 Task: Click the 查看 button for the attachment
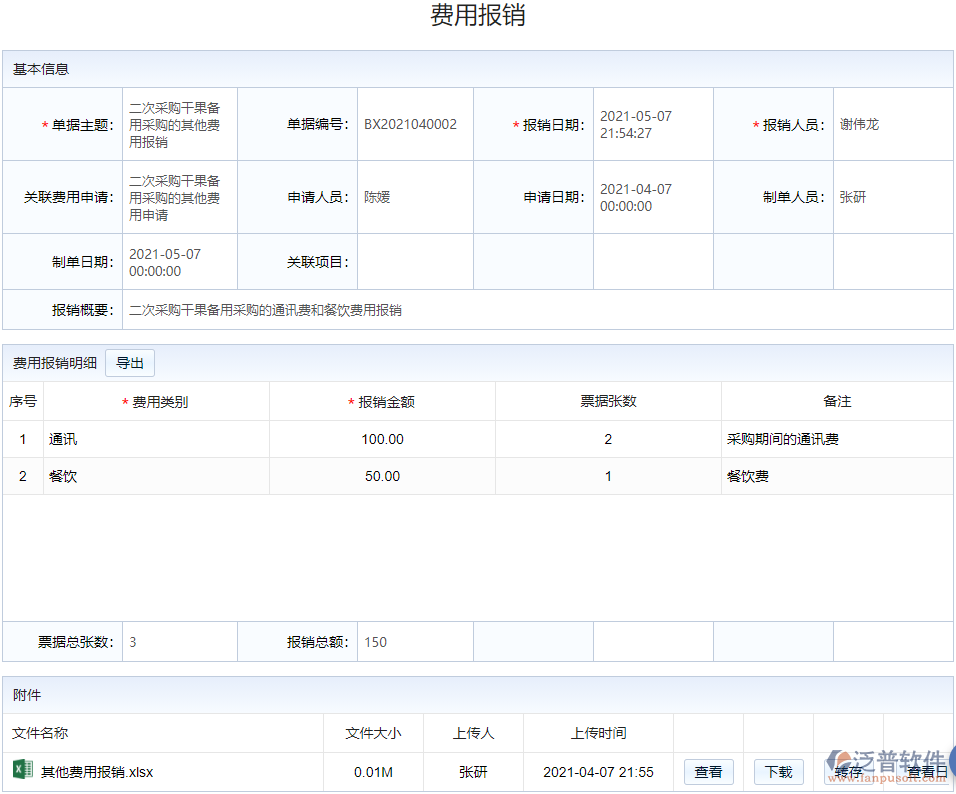point(708,772)
